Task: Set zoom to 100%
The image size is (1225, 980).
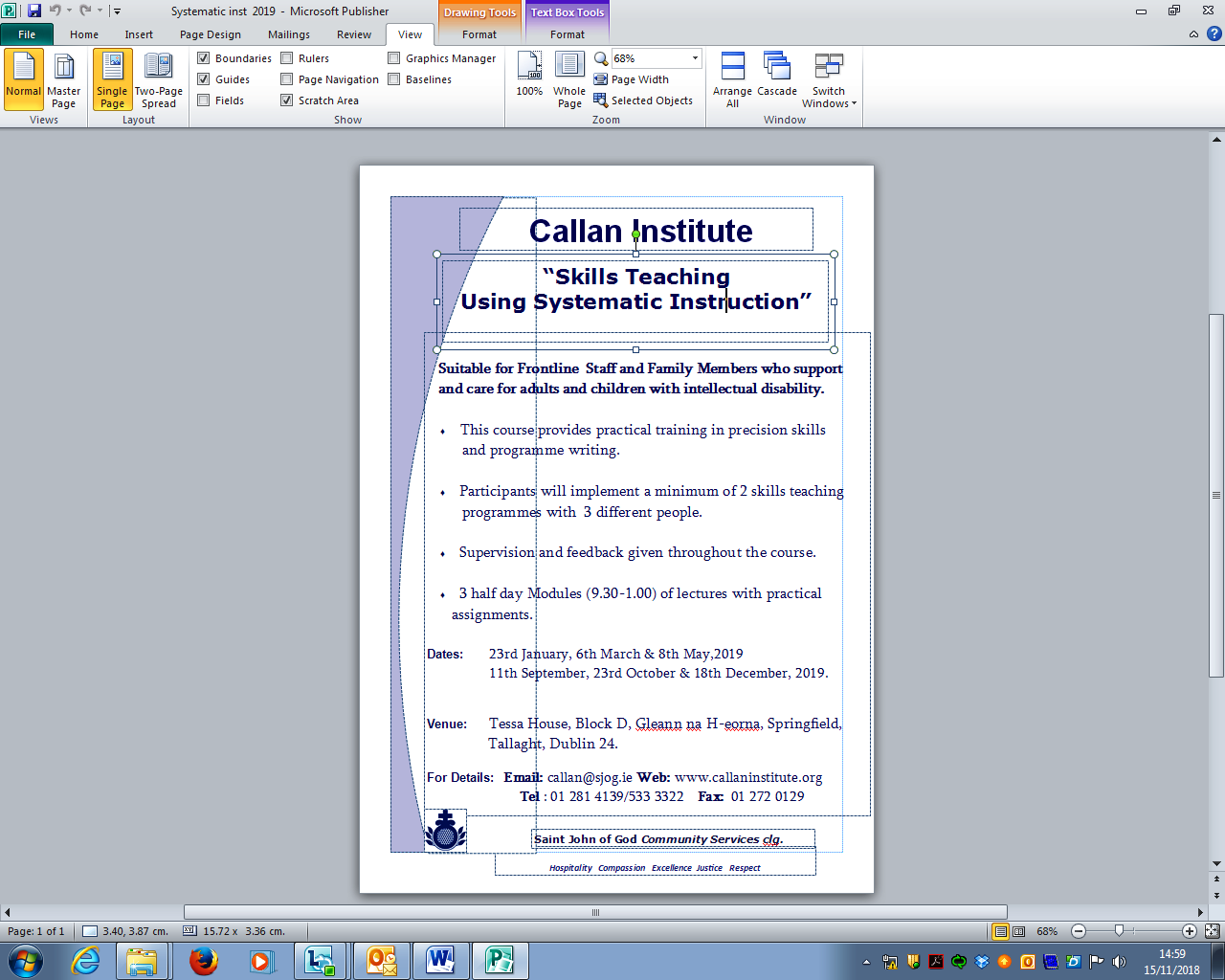Action: [529, 74]
